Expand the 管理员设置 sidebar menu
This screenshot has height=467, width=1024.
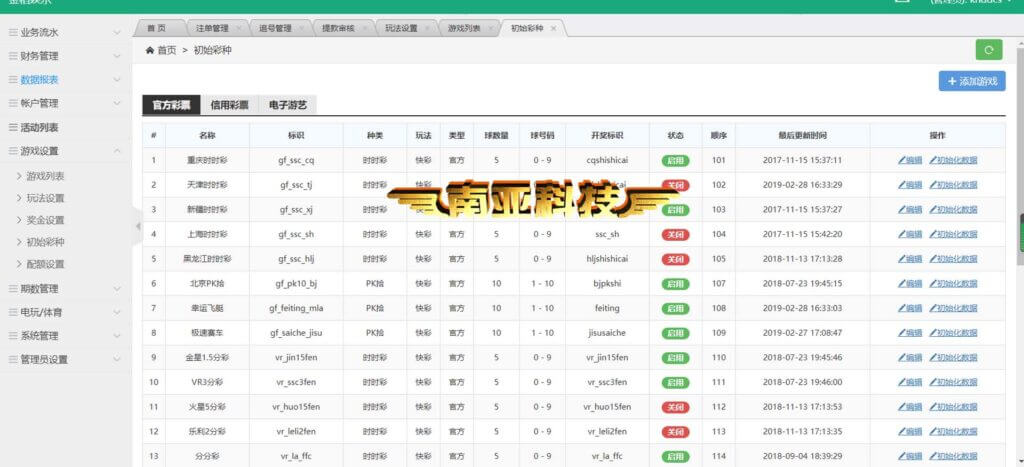pos(65,359)
